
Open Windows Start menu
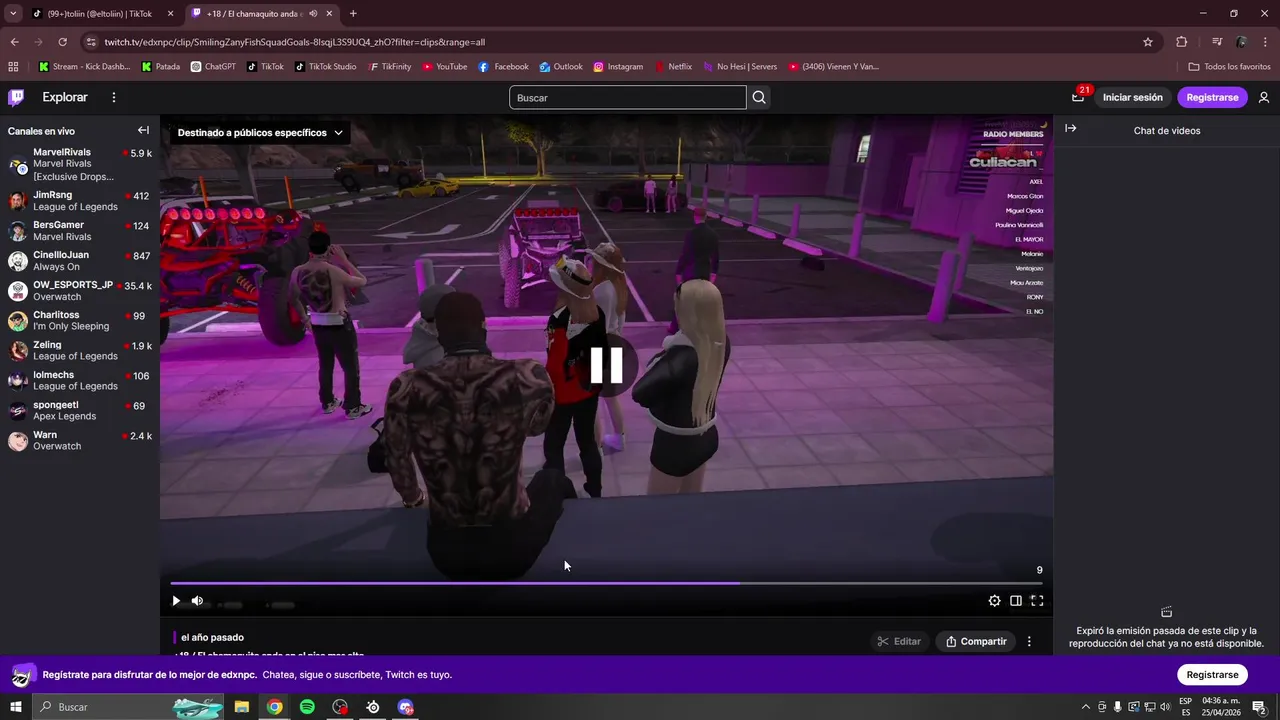point(15,707)
